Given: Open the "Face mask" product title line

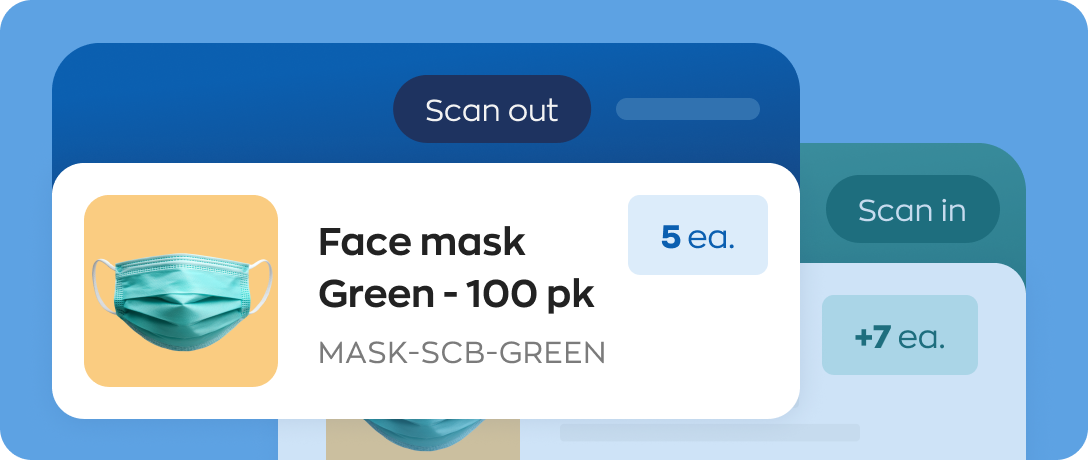Looking at the screenshot, I should pos(421,241).
